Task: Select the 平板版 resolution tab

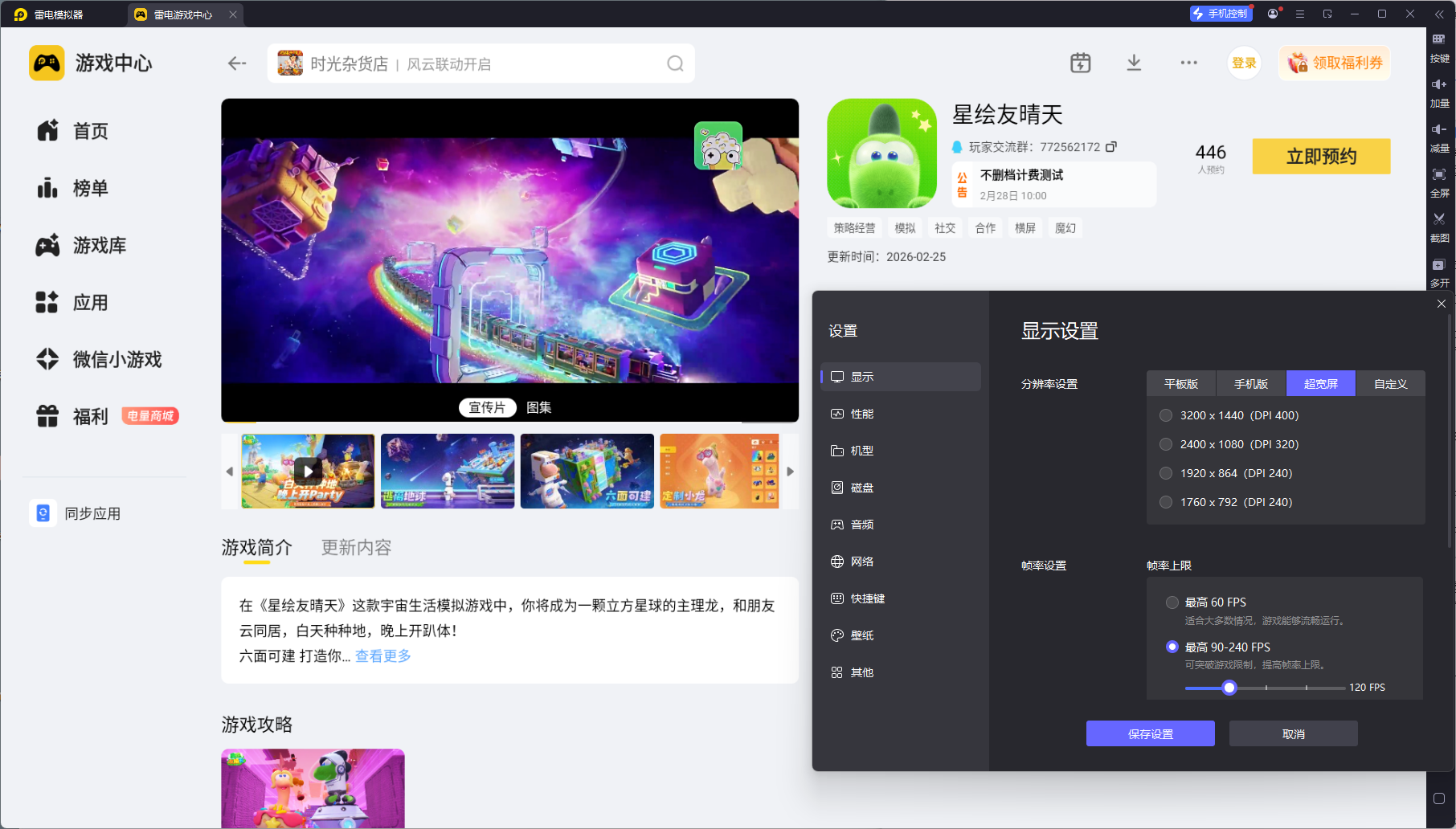Action: (1181, 384)
